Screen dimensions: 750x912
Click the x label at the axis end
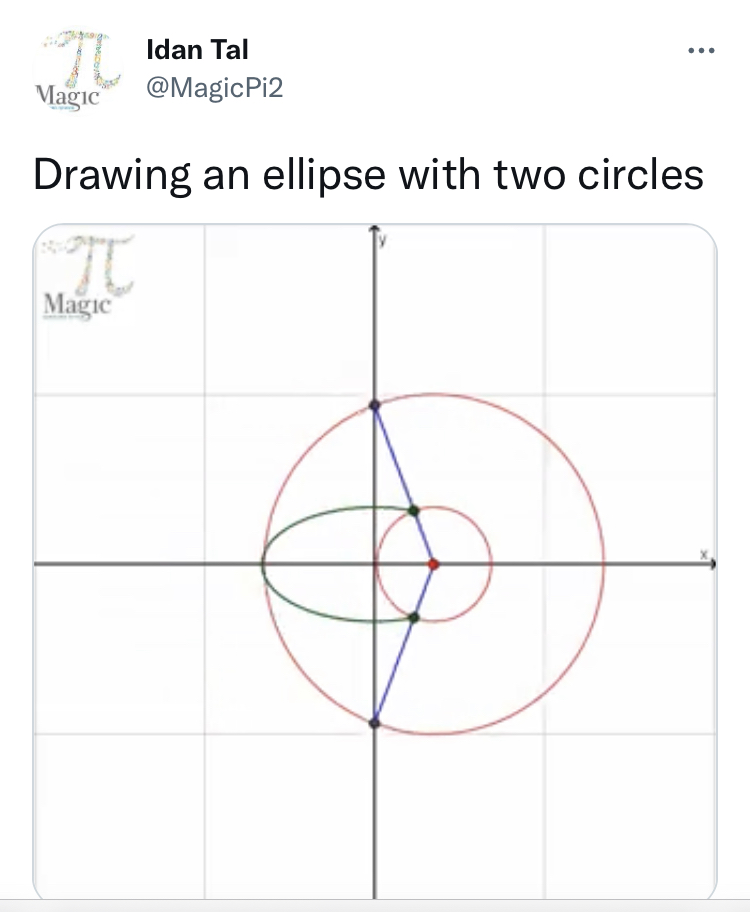click(704, 553)
